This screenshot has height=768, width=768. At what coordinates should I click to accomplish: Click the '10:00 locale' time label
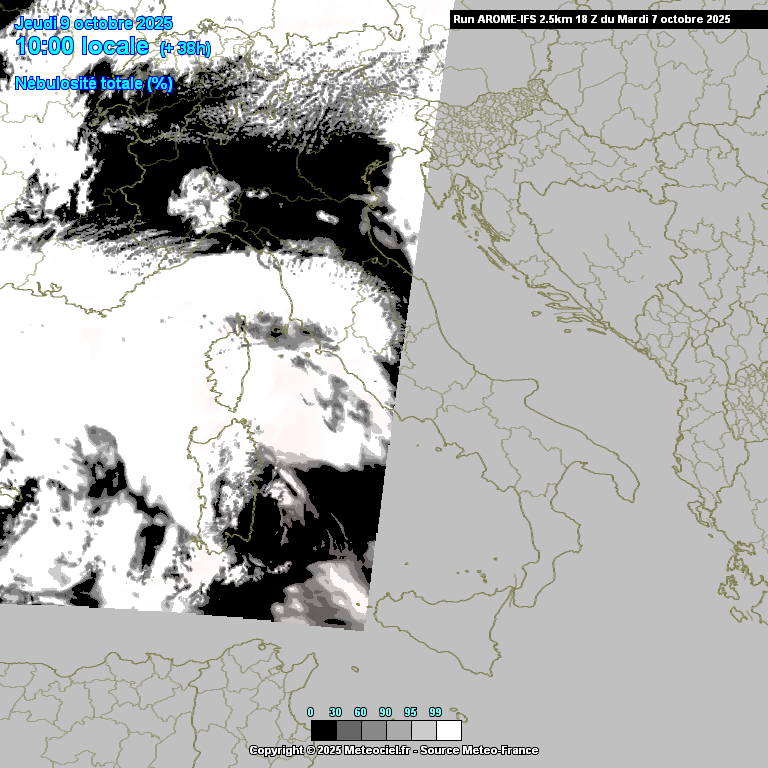click(82, 46)
